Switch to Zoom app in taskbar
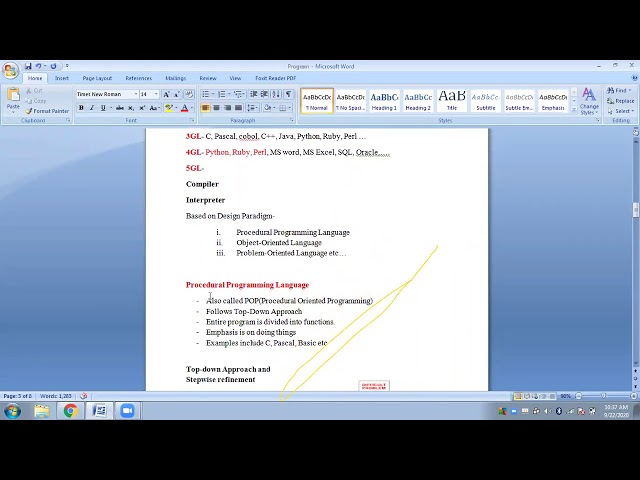 tap(127, 411)
